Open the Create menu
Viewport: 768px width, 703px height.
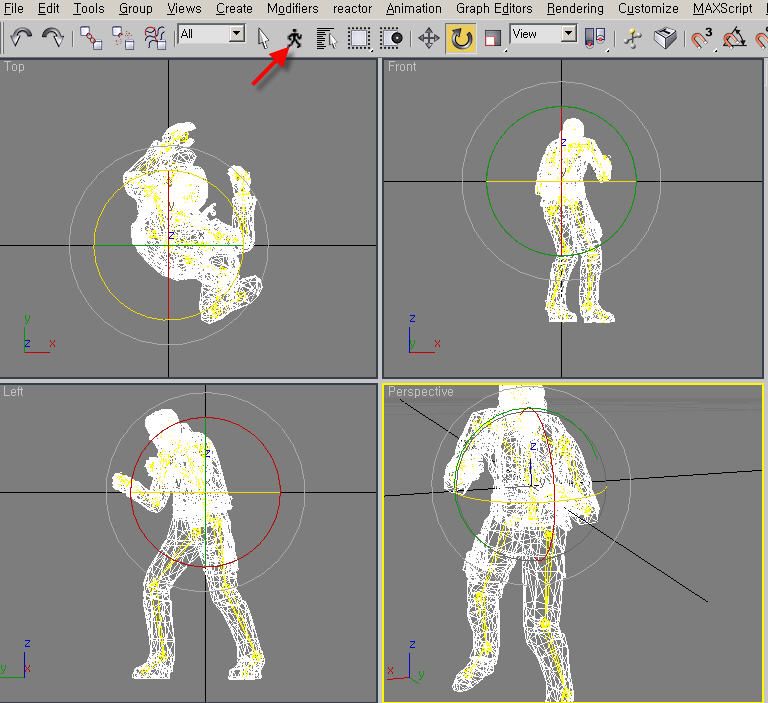(x=234, y=8)
